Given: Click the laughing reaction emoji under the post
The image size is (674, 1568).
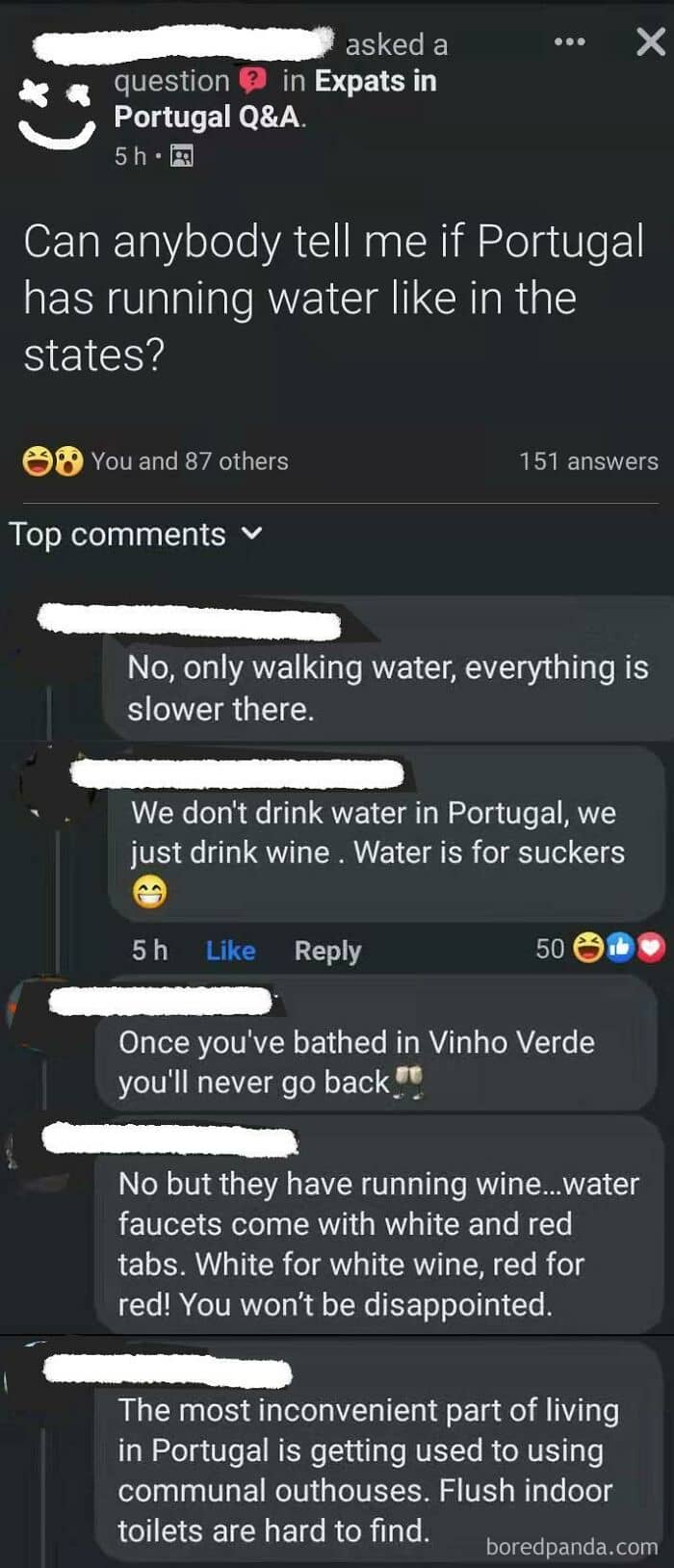Looking at the screenshot, I should [38, 461].
